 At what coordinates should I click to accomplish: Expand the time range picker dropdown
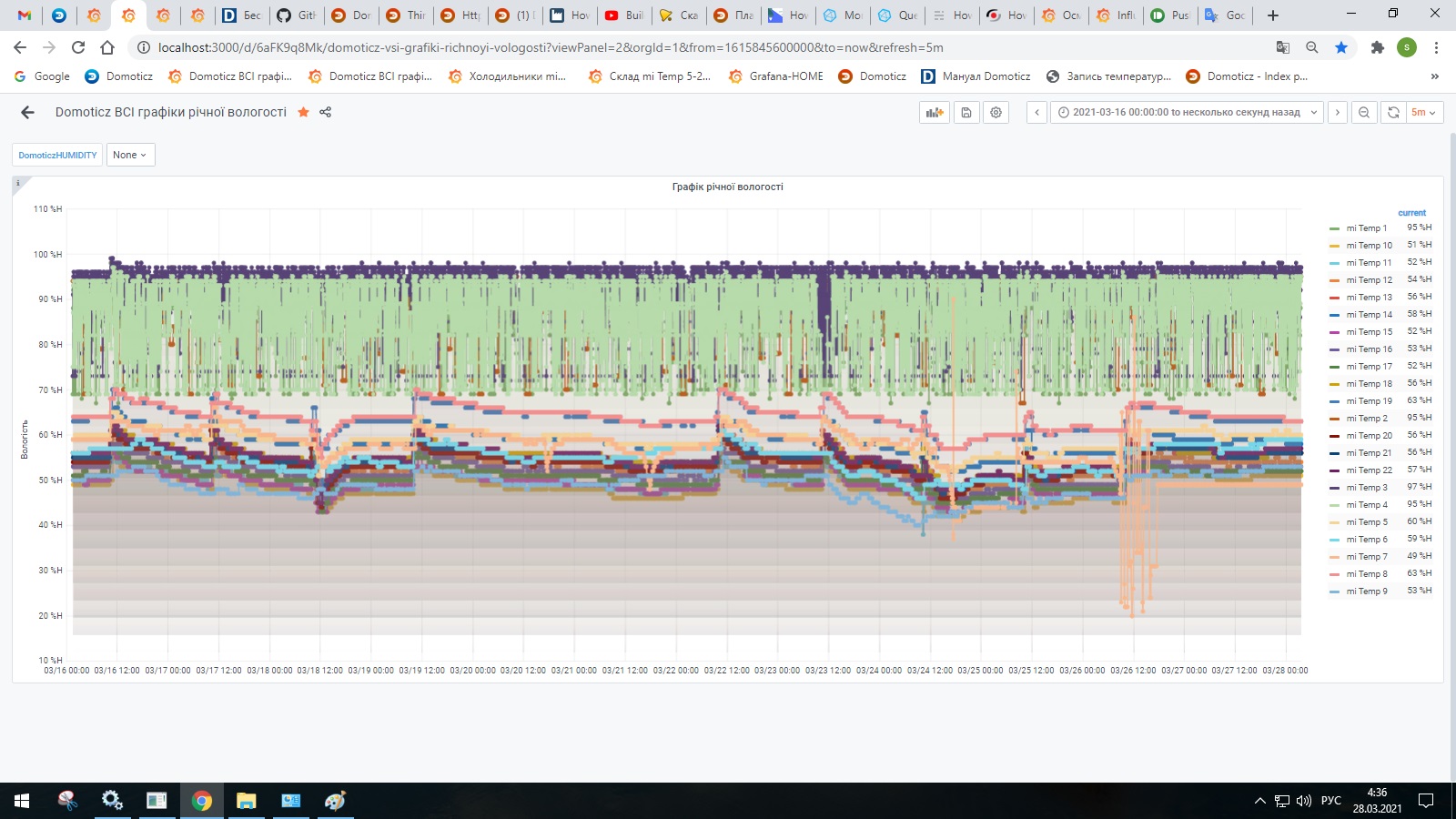pos(1313,112)
